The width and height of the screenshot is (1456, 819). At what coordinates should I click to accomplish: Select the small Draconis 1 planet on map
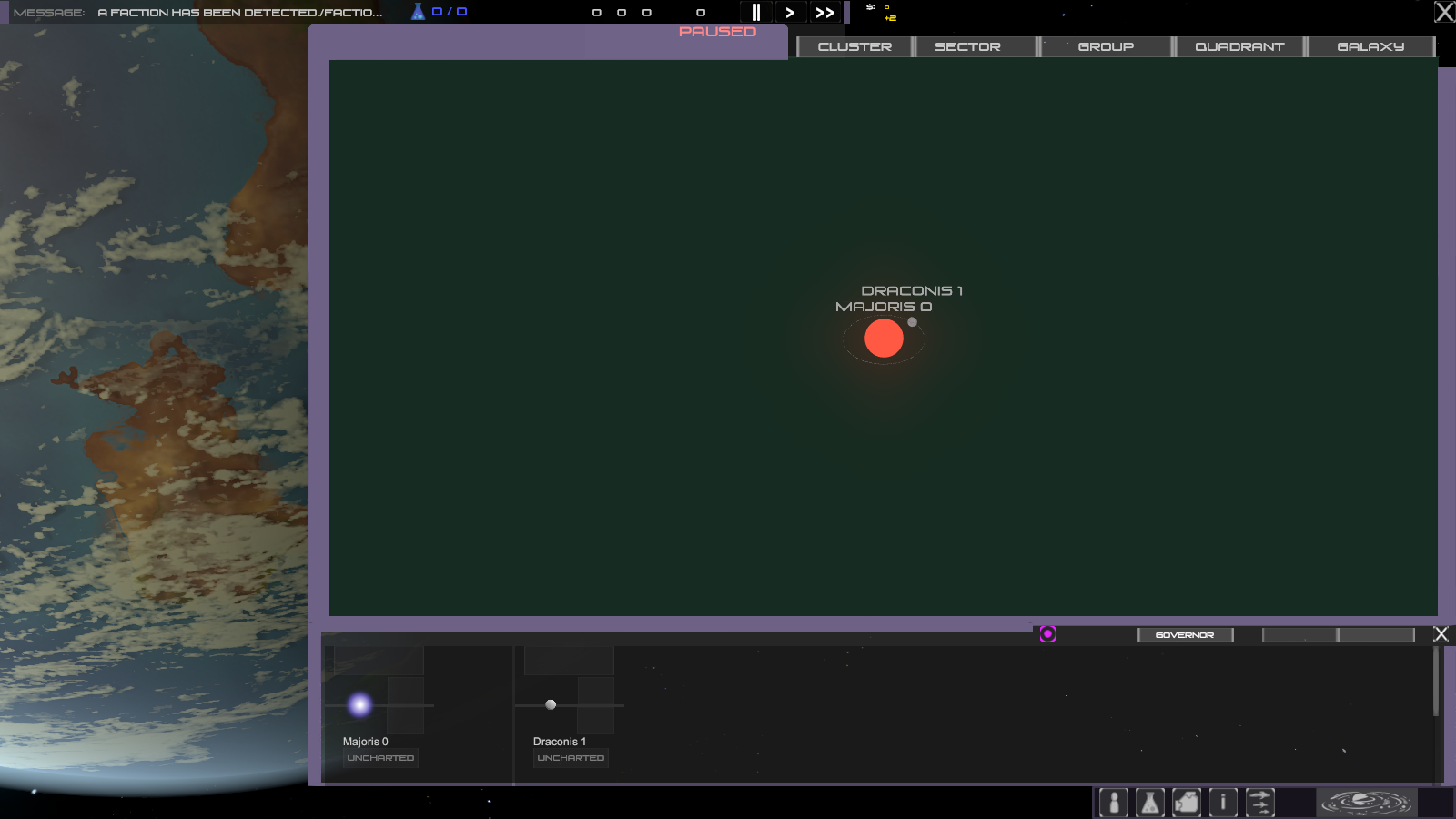tap(912, 321)
